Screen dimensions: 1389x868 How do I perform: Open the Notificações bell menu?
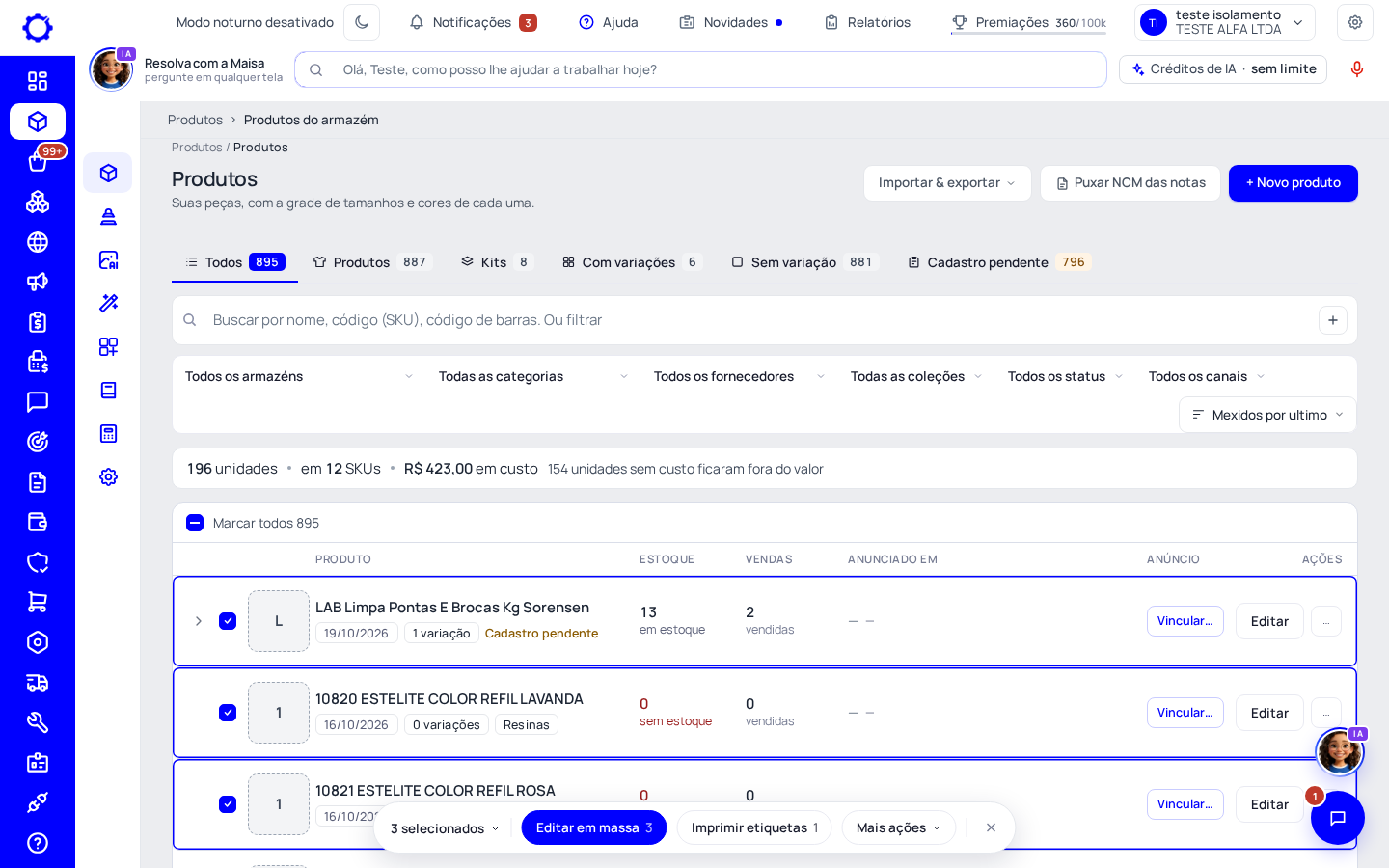click(473, 22)
